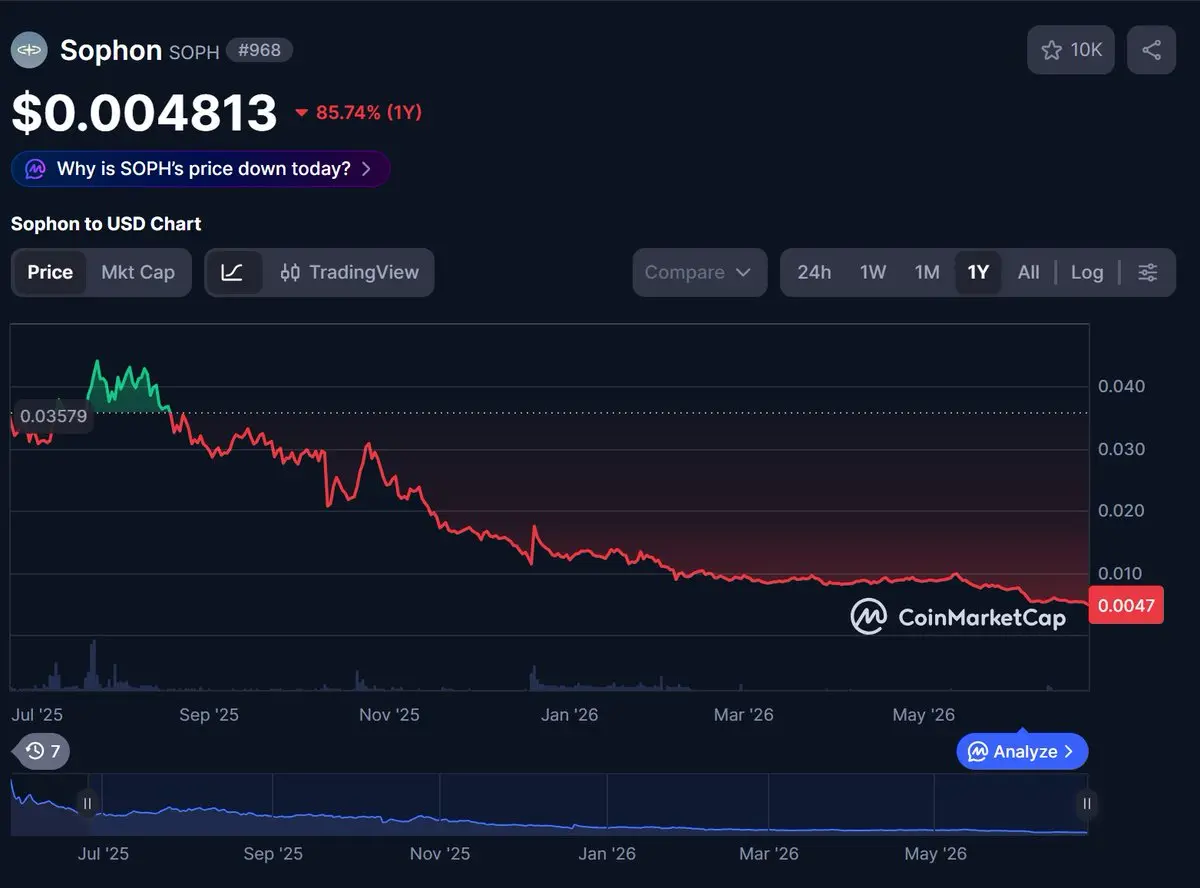Select the 1Y time range

[978, 272]
